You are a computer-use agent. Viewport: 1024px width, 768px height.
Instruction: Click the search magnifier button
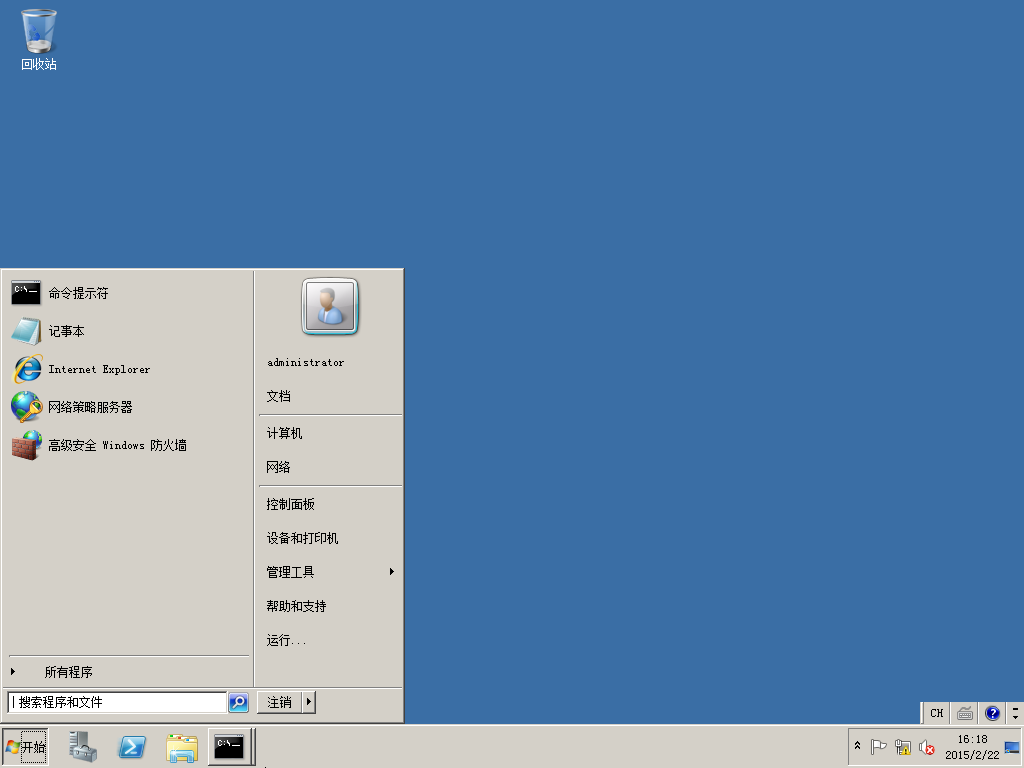coord(238,702)
